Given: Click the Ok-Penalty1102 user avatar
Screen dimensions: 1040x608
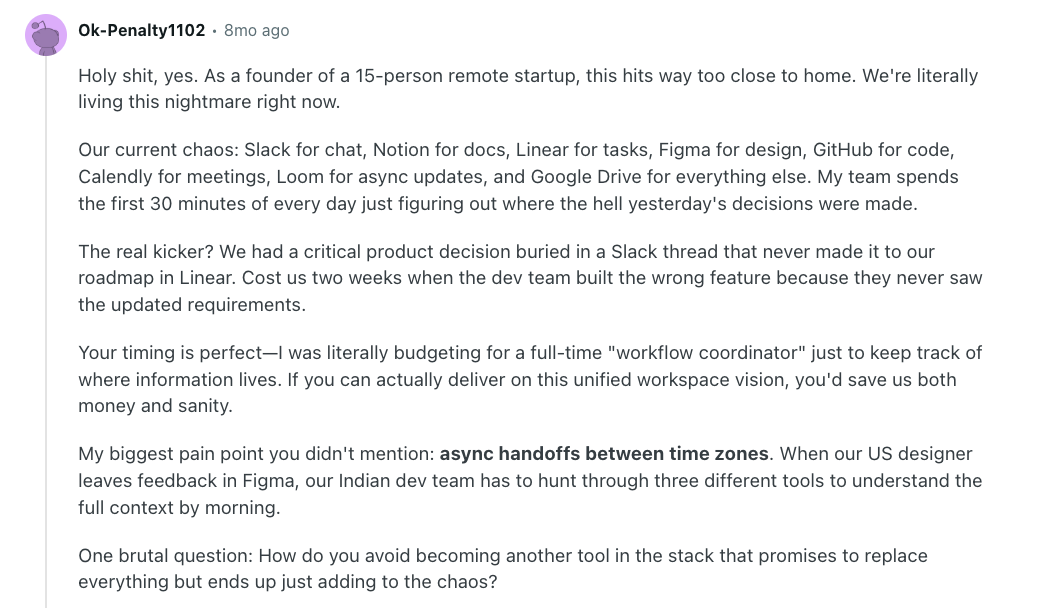Looking at the screenshot, I should (46, 35).
